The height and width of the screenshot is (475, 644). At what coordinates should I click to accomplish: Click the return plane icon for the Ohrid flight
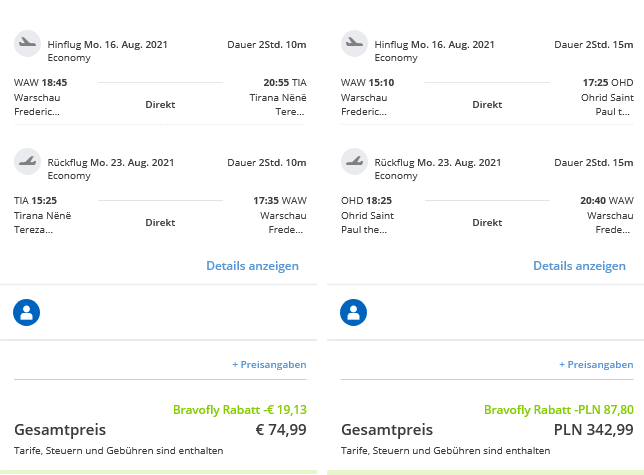(354, 161)
